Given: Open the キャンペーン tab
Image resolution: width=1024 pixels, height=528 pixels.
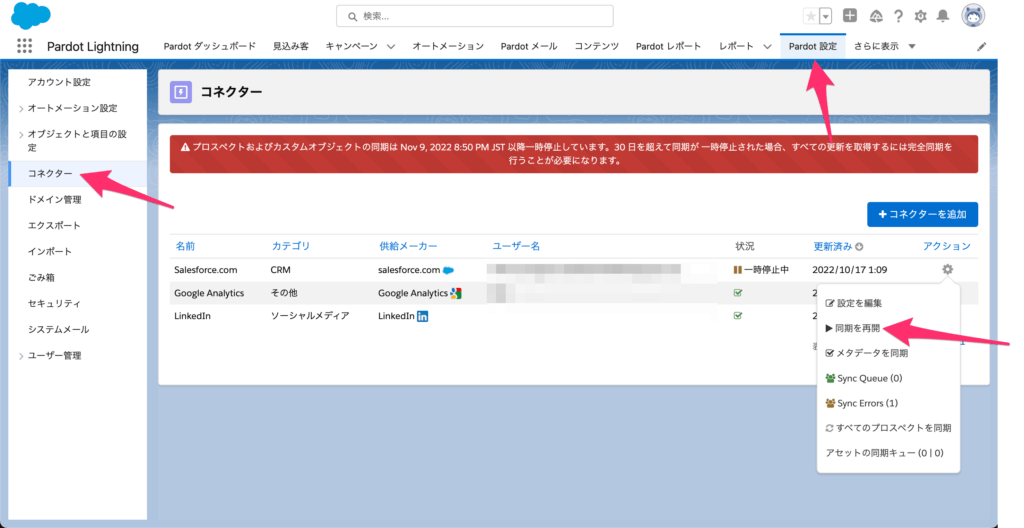Looking at the screenshot, I should coord(351,46).
